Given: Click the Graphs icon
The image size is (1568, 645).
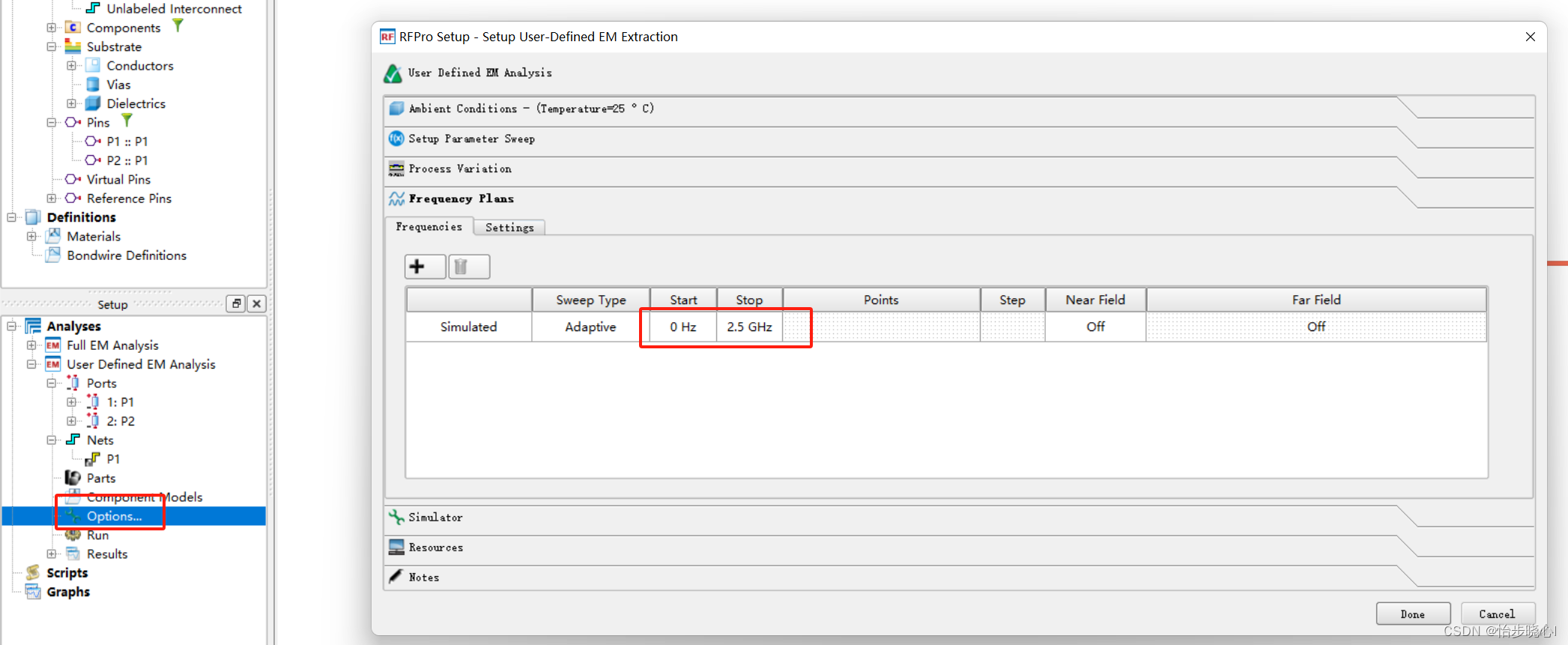Looking at the screenshot, I should 33,592.
